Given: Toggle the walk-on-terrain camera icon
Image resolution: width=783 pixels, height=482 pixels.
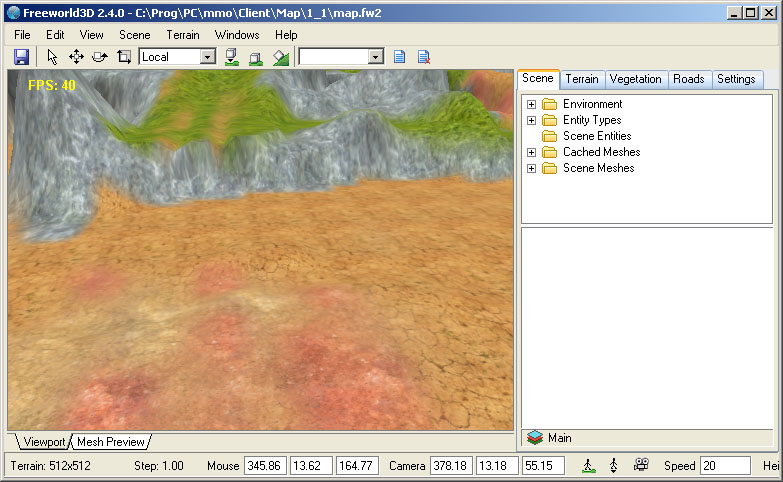Looking at the screenshot, I should coord(589,466).
